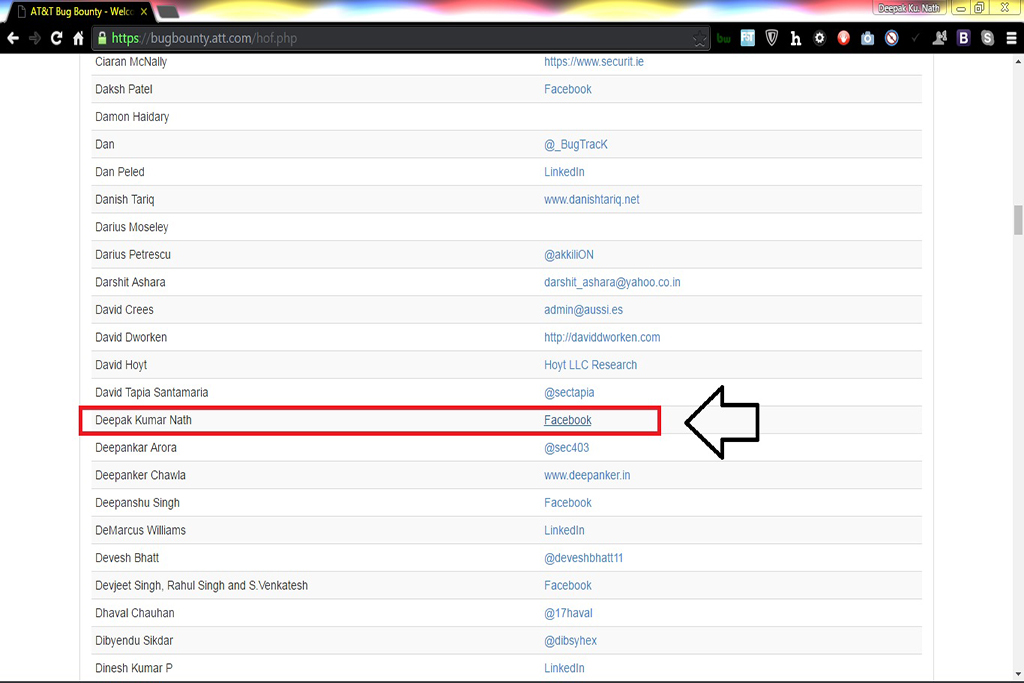Screen dimensions: 1024x683
Task: Open the grey Skype 'S' extension
Action: (x=987, y=39)
